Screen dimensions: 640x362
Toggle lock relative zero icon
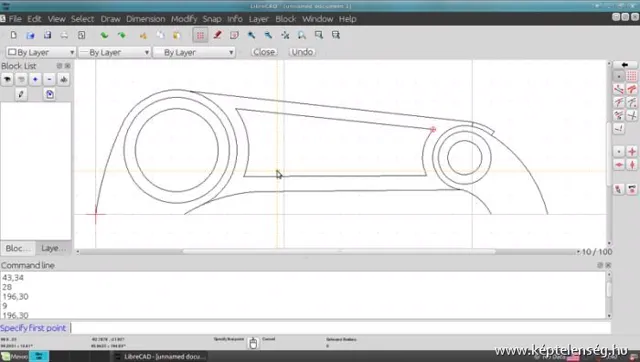click(632, 189)
